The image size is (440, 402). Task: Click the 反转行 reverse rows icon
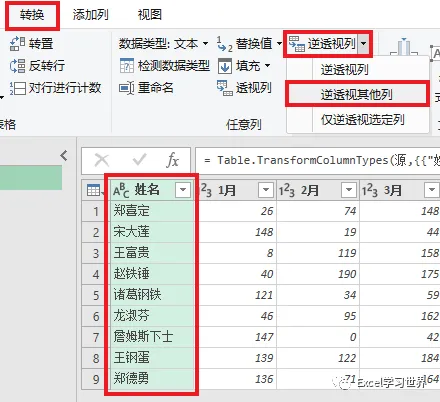click(x=17, y=66)
